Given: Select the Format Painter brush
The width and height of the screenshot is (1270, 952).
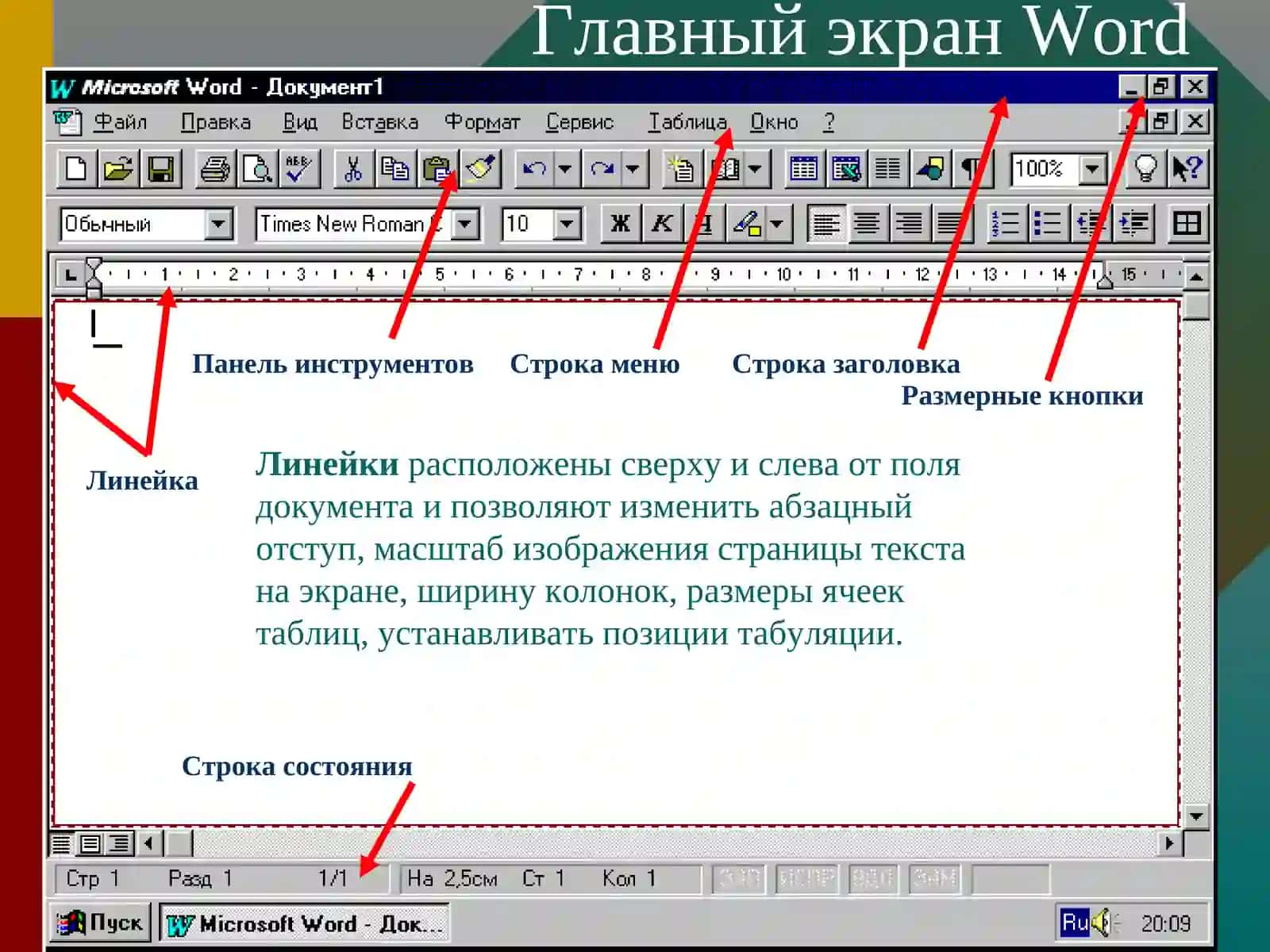Looking at the screenshot, I should [480, 169].
